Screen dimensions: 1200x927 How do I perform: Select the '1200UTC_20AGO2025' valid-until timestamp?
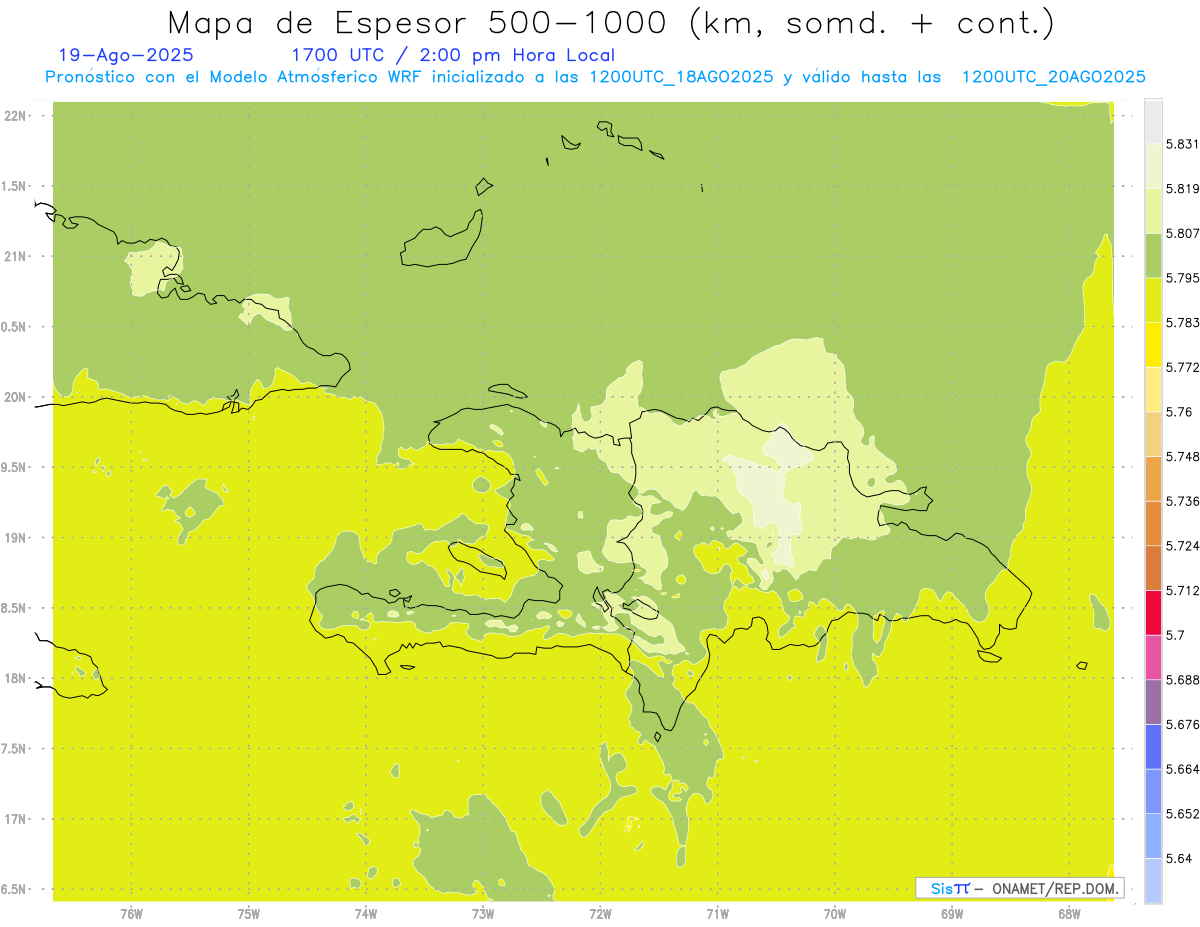[1053, 77]
